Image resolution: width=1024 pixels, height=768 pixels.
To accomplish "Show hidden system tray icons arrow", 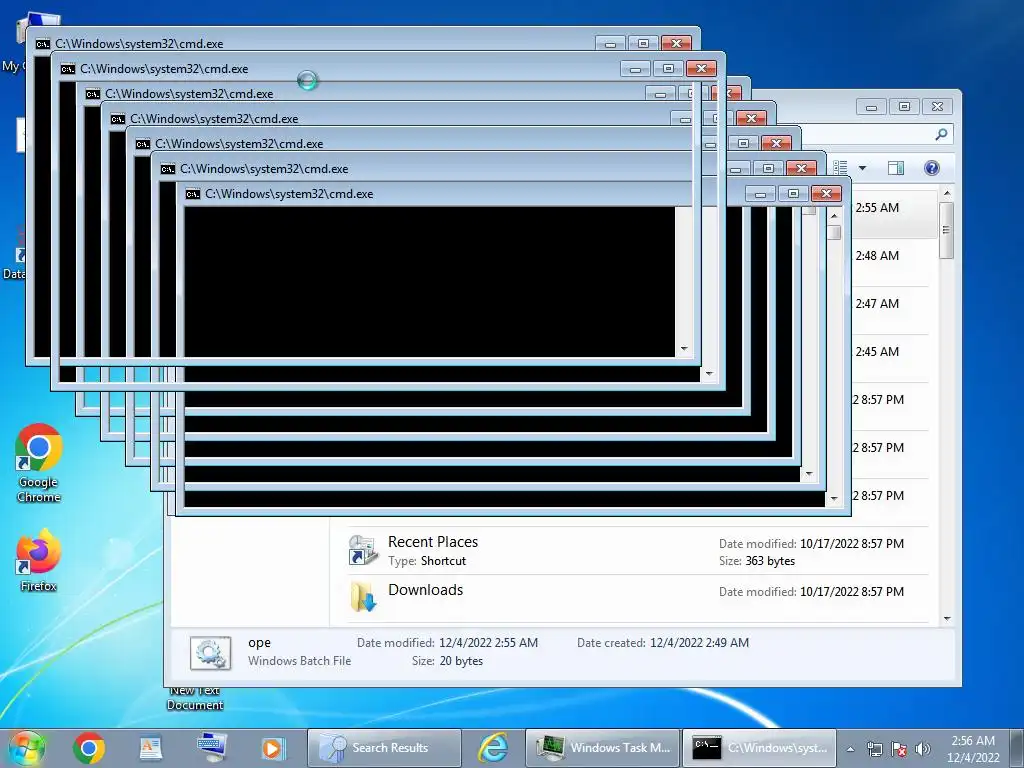I will tap(850, 749).
